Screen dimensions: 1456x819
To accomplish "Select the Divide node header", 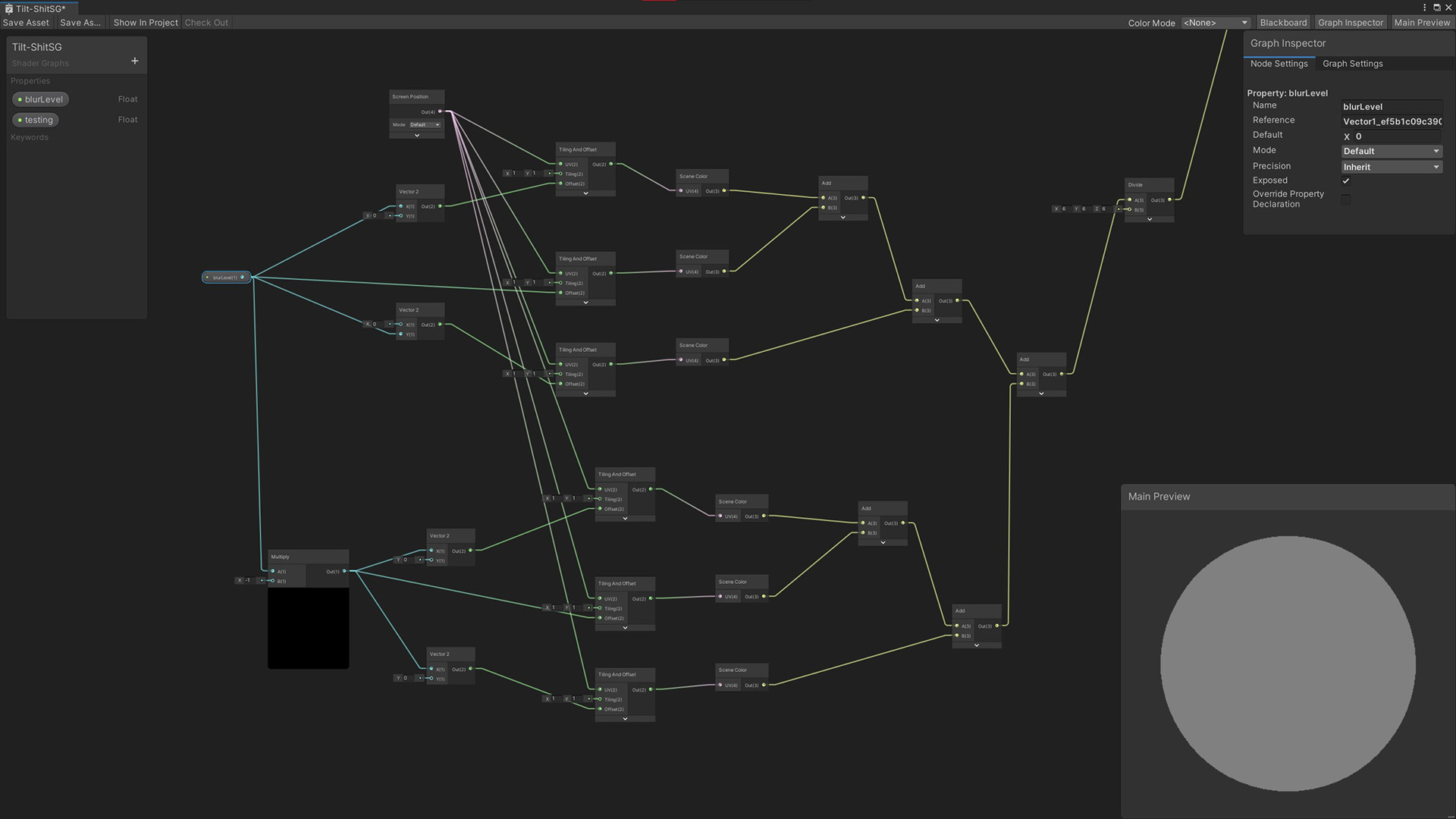I will [1150, 184].
